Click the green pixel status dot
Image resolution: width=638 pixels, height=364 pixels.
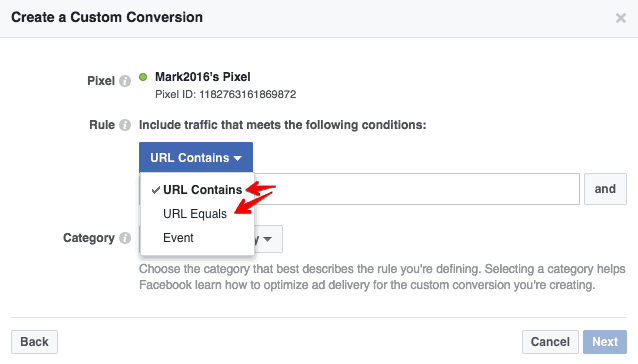pyautogui.click(x=143, y=77)
